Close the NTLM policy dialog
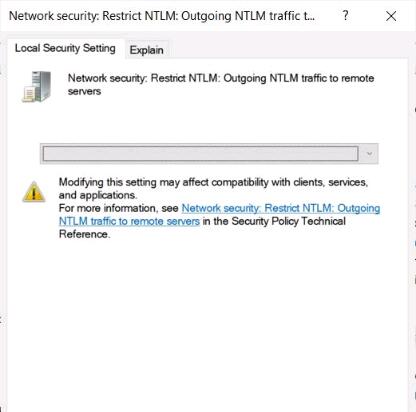Screen dimensions: 416x412 [x=391, y=16]
